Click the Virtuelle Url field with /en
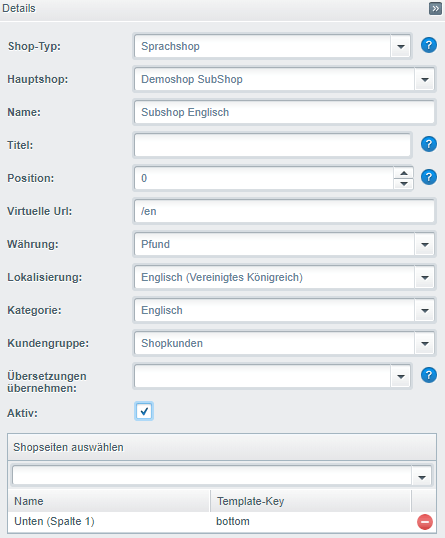The width and height of the screenshot is (445, 538). [284, 211]
